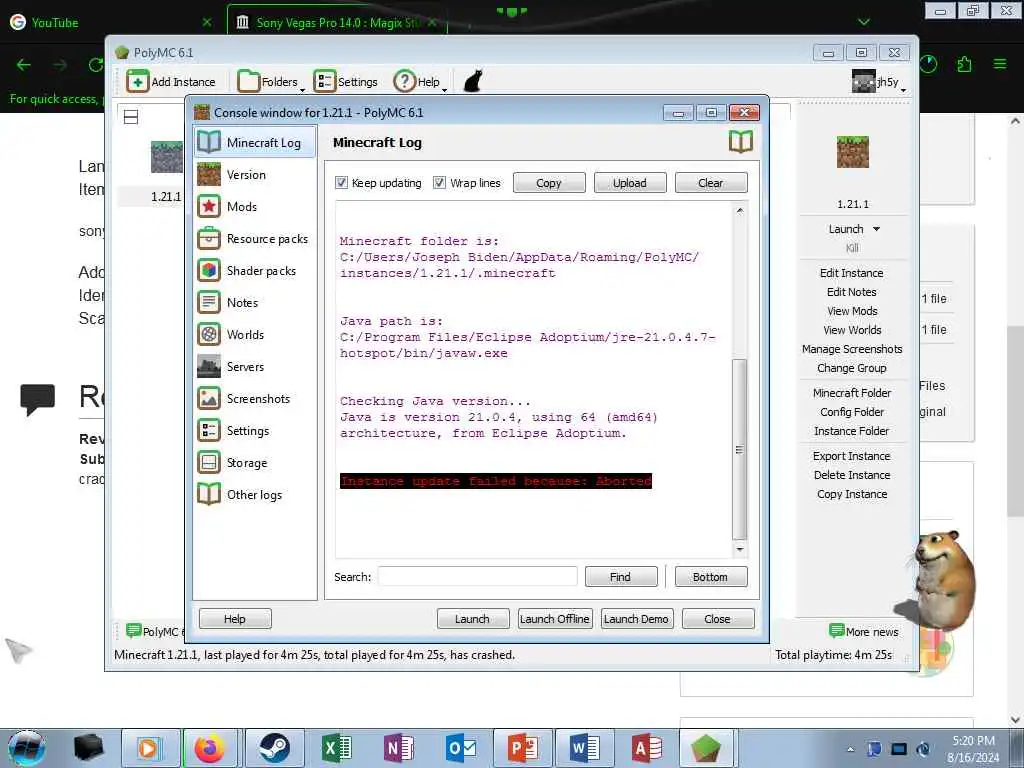
Task: Open Firefox from the taskbar
Action: [210, 748]
